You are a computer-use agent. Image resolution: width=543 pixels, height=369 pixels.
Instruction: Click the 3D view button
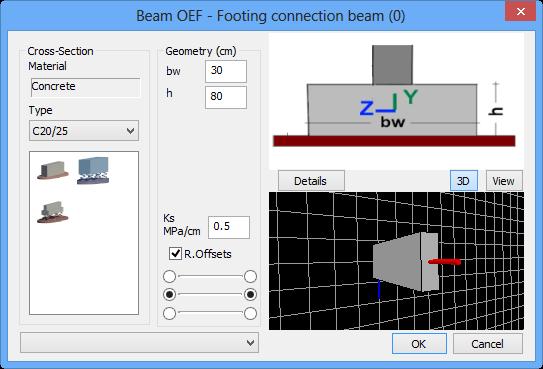[464, 181]
